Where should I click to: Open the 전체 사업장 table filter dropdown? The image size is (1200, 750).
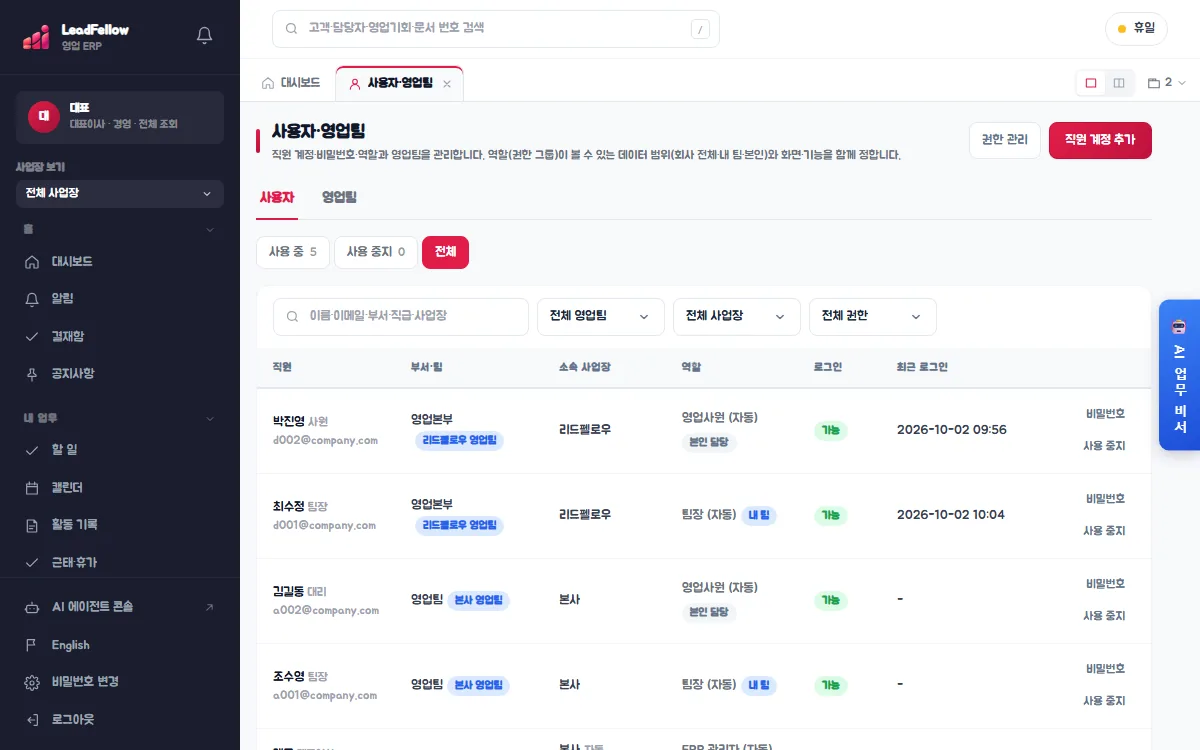pos(737,316)
